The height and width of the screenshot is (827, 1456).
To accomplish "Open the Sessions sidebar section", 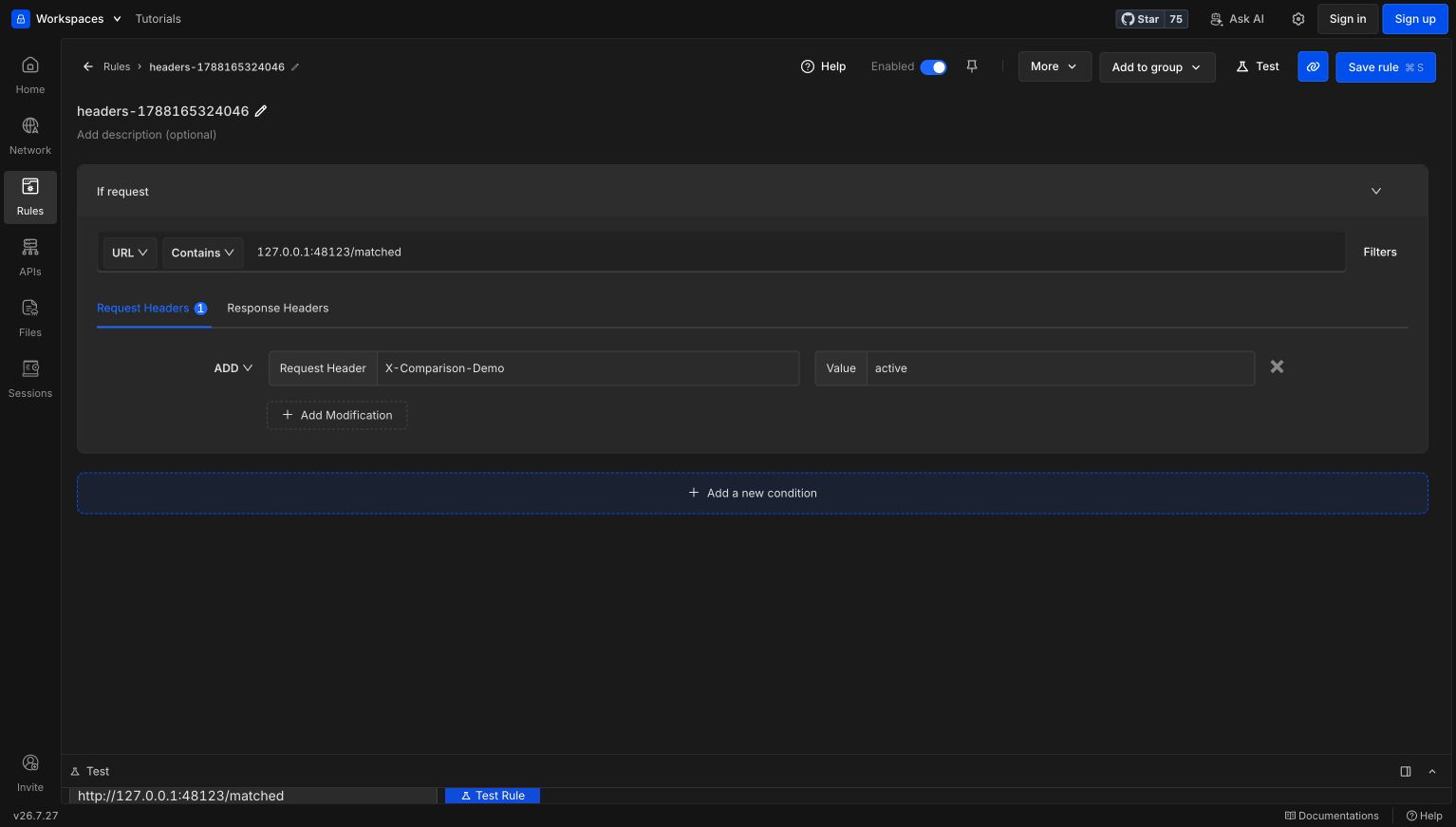I will (30, 379).
